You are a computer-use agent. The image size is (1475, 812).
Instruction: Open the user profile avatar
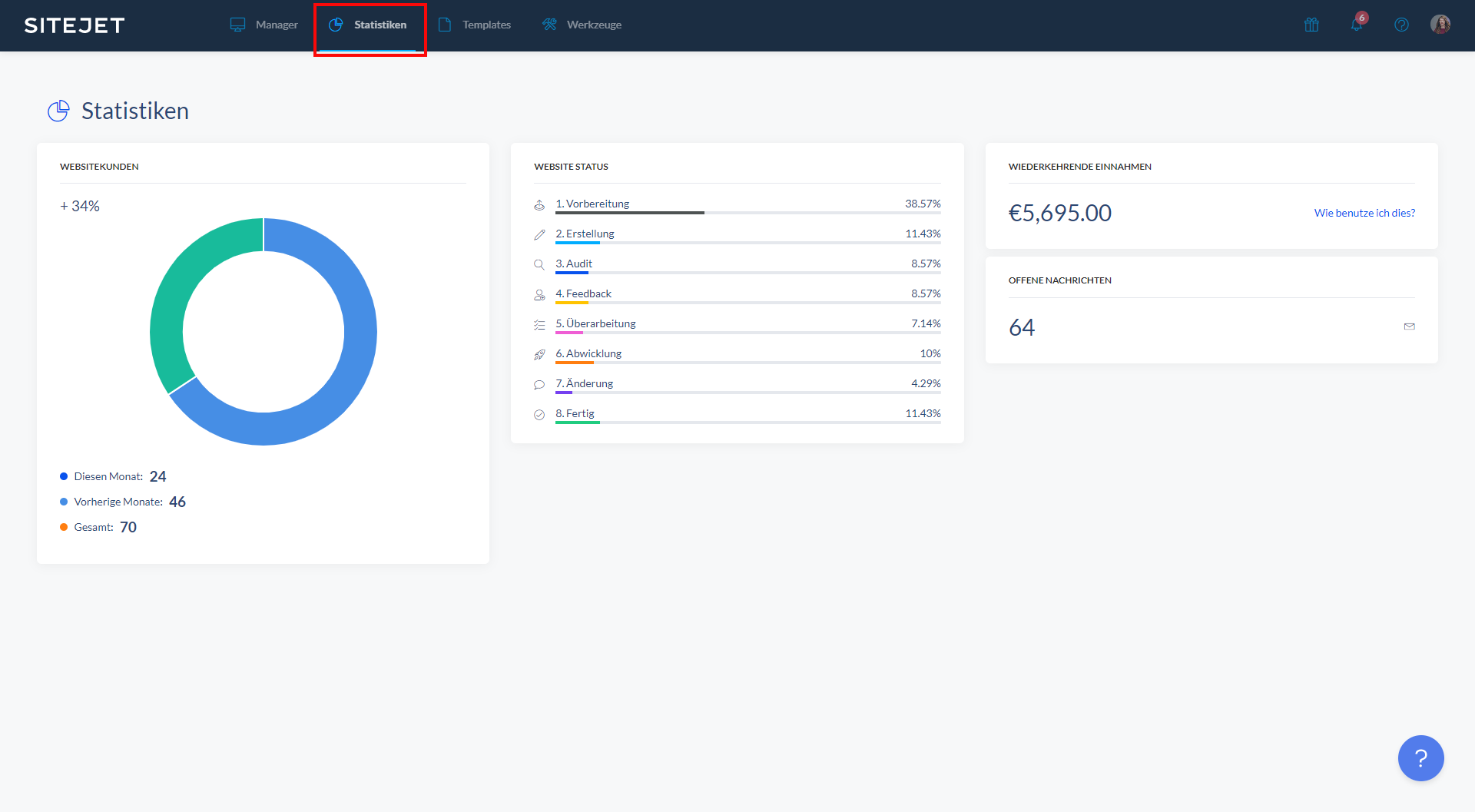click(x=1440, y=25)
